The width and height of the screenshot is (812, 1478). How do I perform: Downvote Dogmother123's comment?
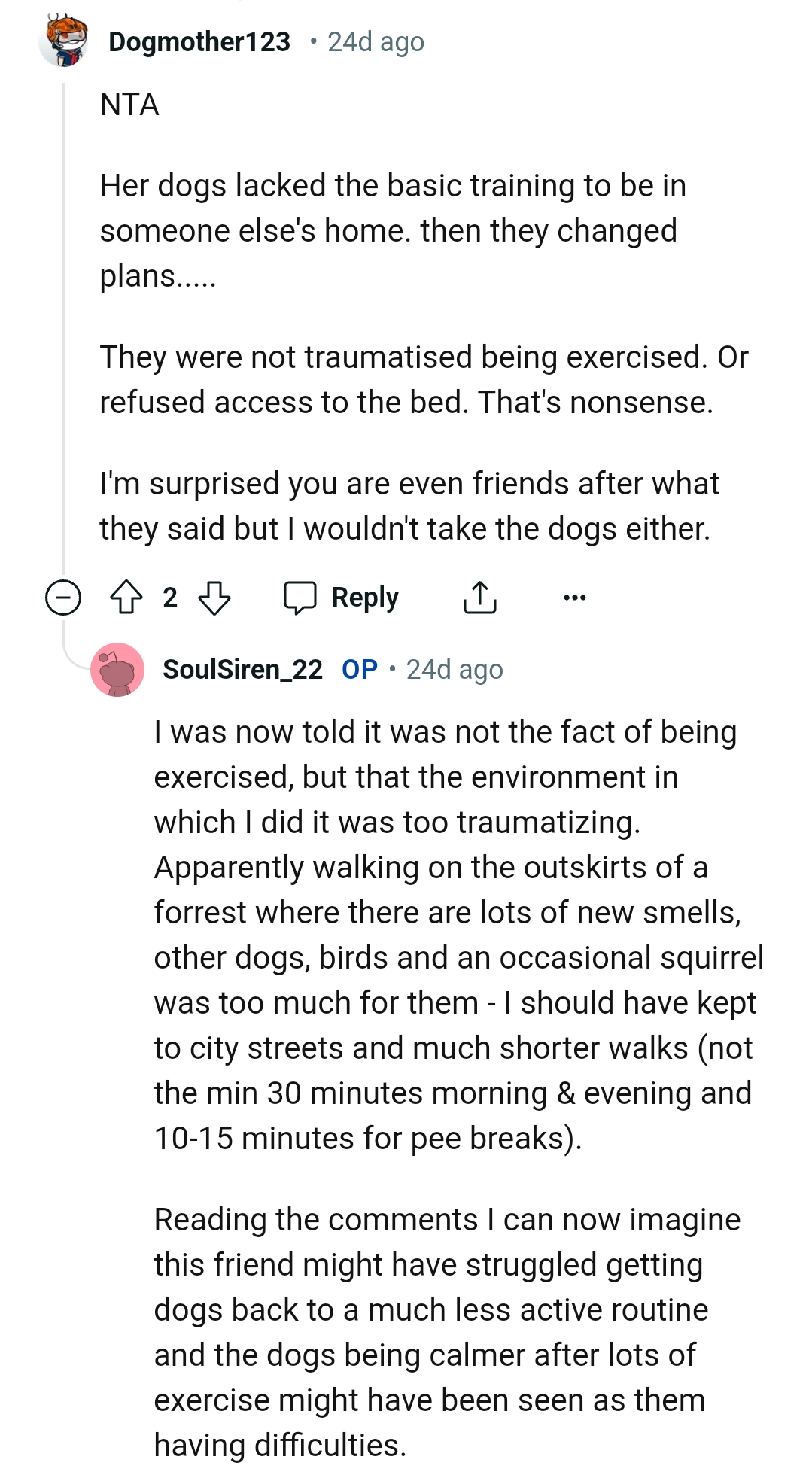tap(213, 597)
